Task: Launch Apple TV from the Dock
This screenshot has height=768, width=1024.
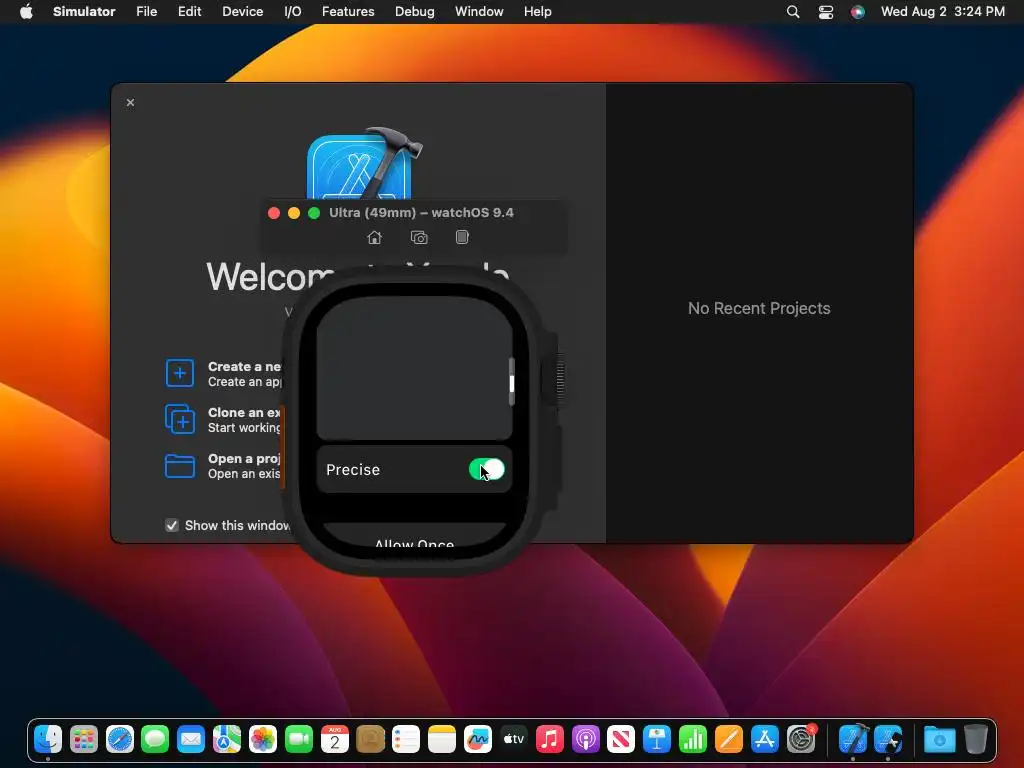Action: click(x=513, y=739)
